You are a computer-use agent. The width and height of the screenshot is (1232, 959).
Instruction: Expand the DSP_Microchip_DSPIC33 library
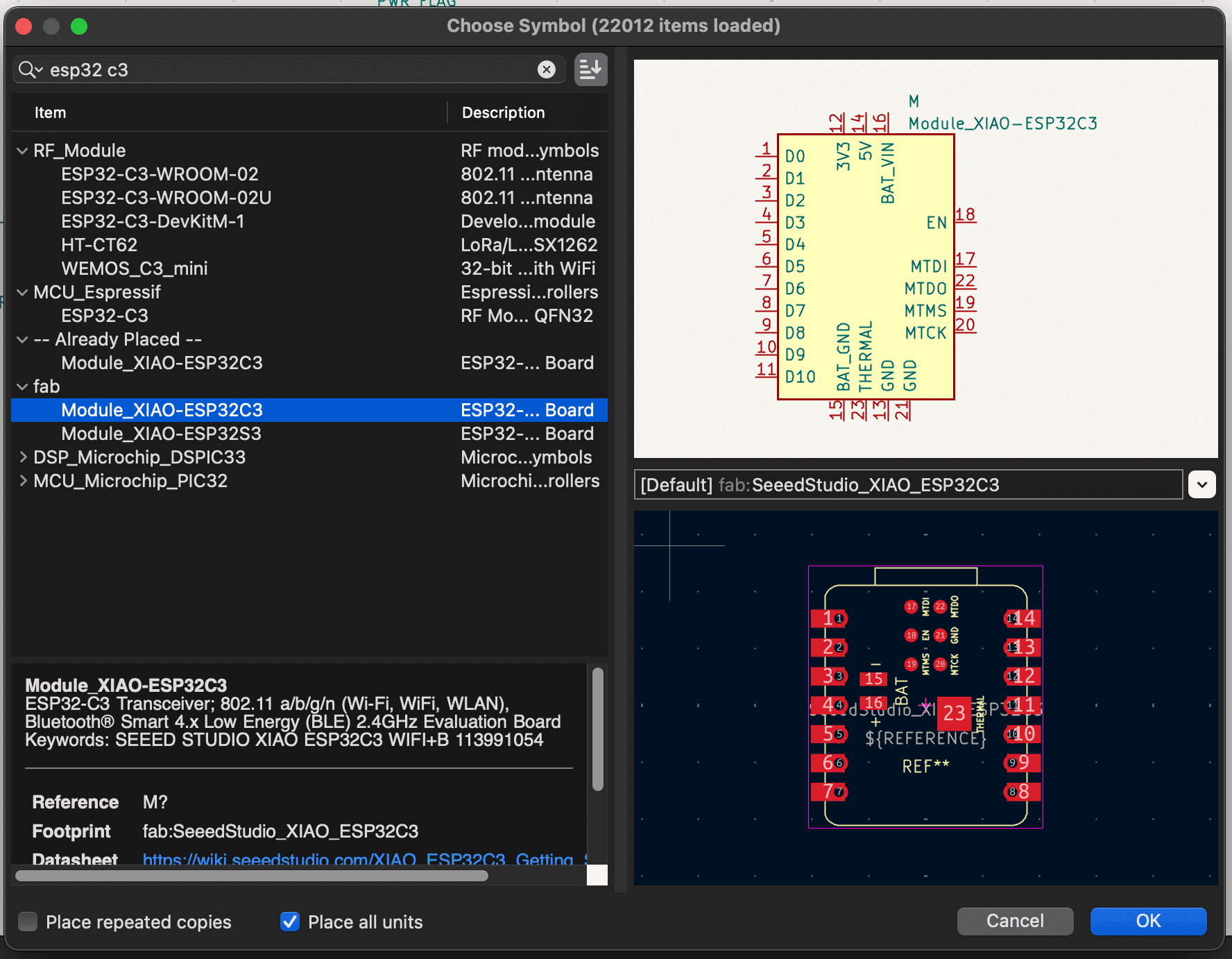(23, 457)
